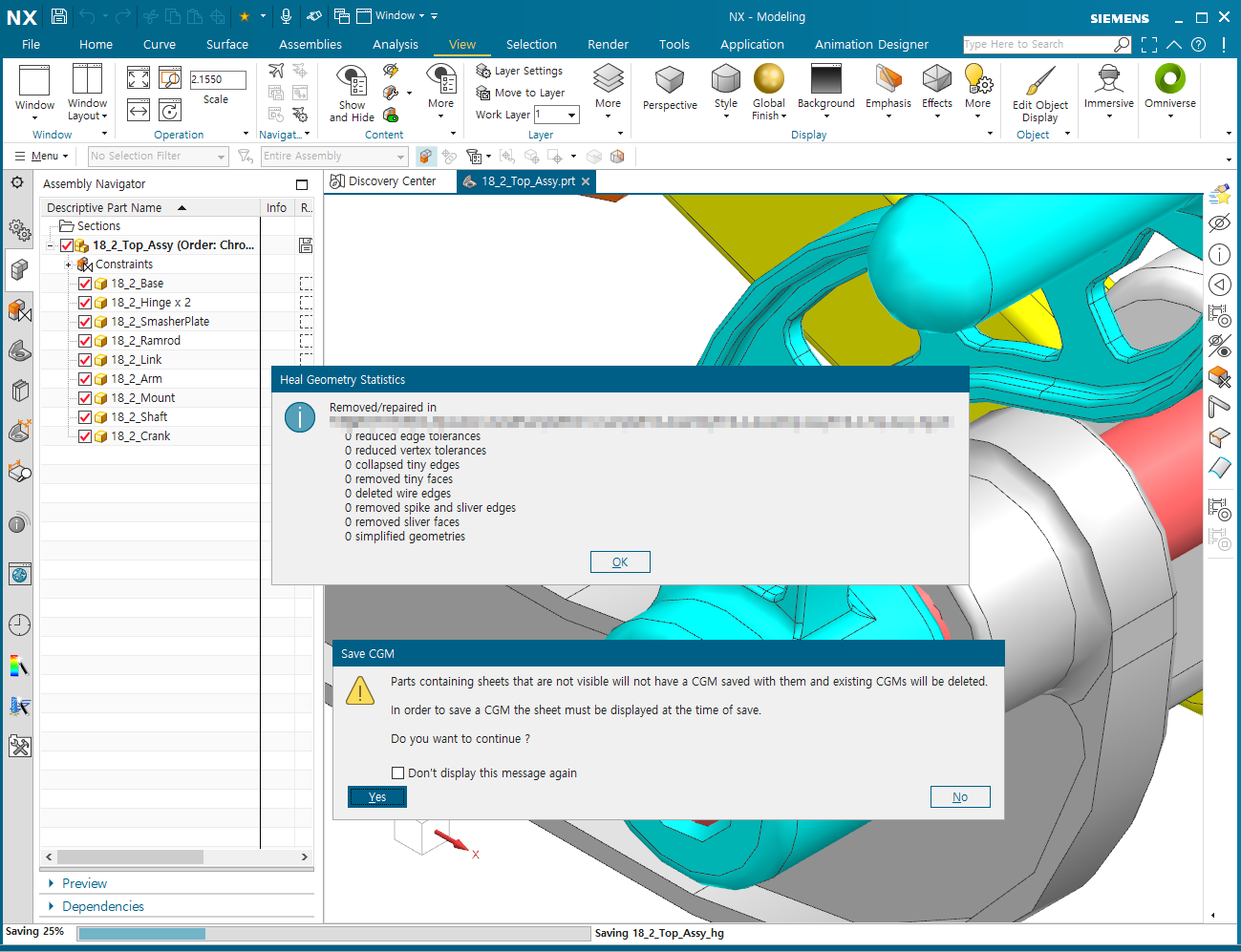Screen dimensions: 1241x952
Task: Click No in Save CGM dialog
Action: point(960,797)
